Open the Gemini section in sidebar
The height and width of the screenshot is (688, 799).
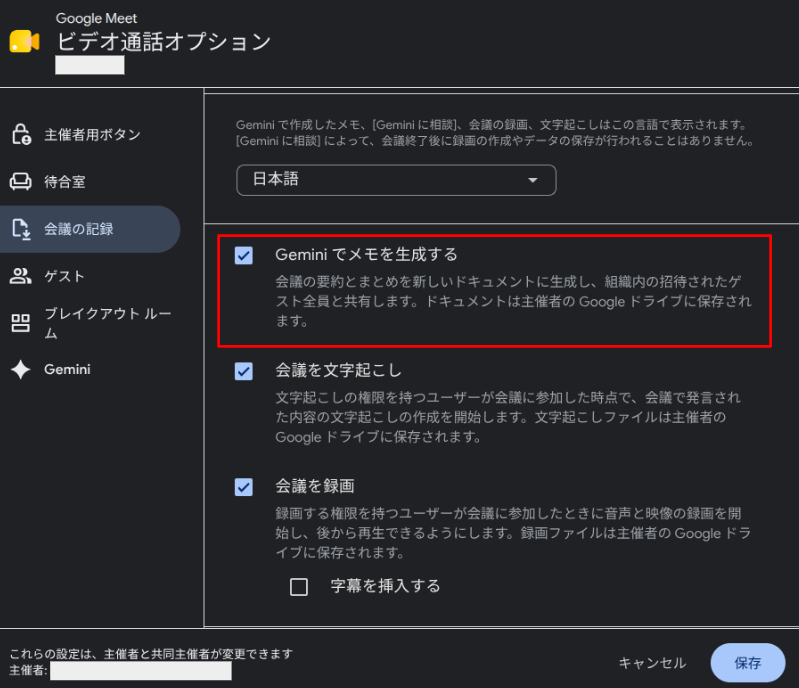[x=90, y=369]
